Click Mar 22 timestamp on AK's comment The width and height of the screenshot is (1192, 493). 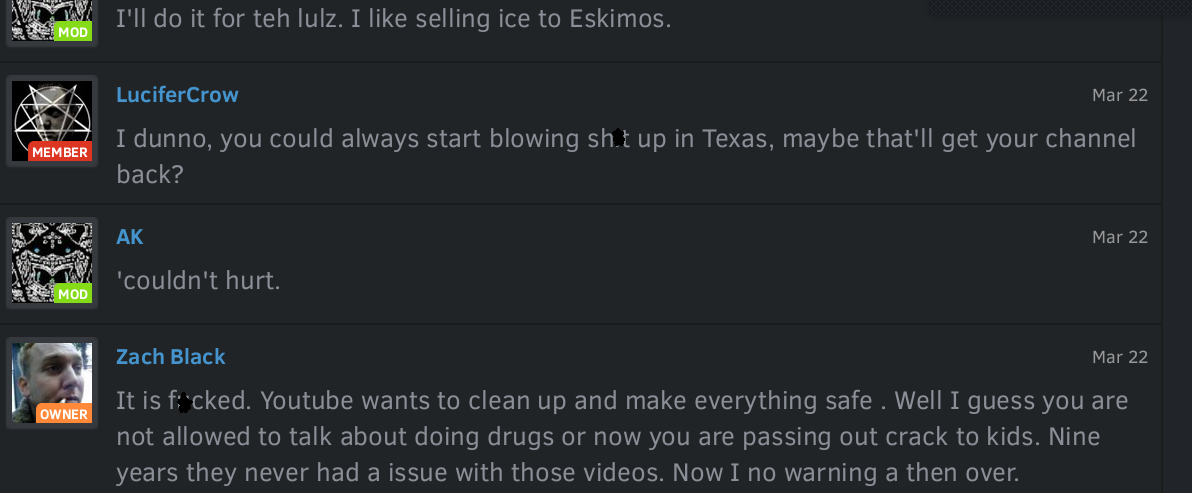pos(1120,237)
